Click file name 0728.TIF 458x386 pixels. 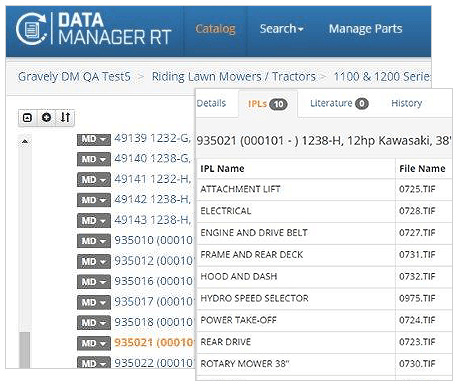[x=417, y=211]
